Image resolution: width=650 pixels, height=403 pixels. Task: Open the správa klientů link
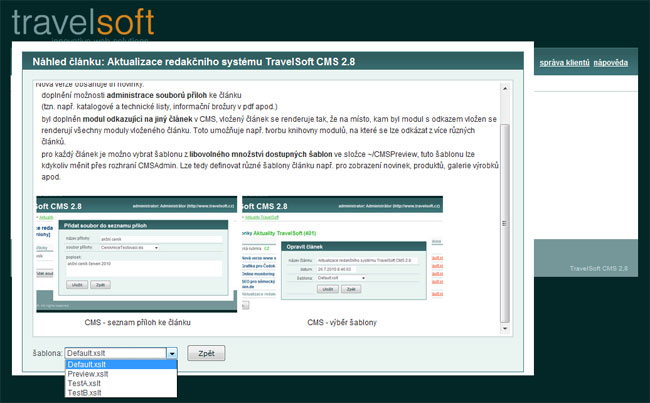pyautogui.click(x=564, y=63)
